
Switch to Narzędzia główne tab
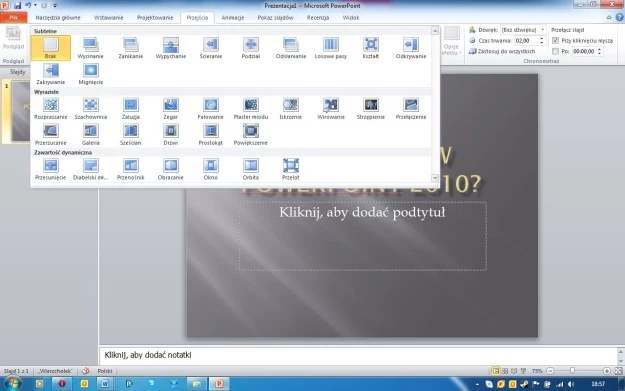58,18
